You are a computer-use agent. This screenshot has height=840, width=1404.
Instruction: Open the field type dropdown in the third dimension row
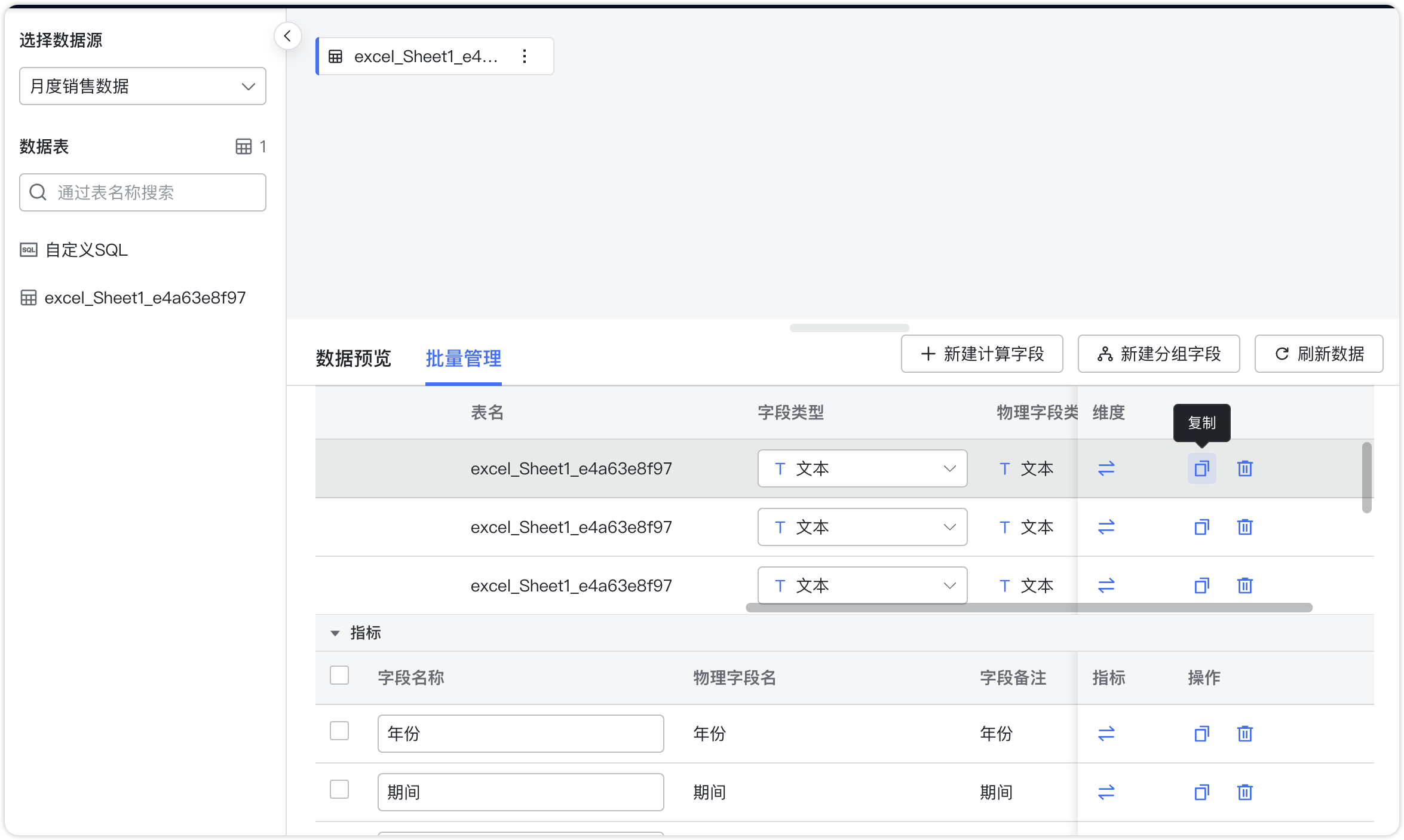863,585
